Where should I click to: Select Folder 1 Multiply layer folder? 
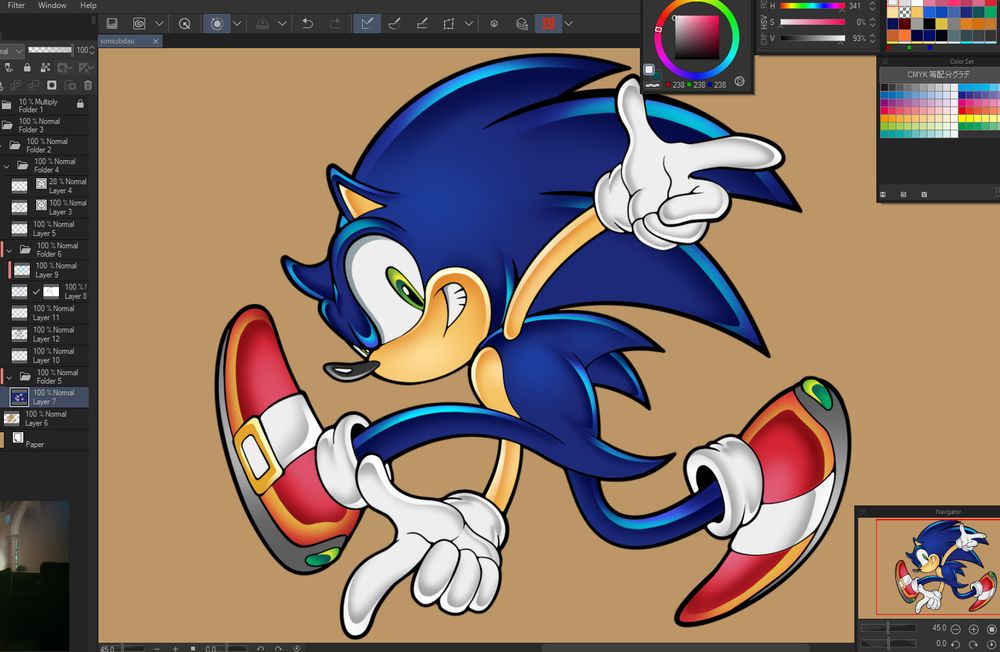coord(45,105)
